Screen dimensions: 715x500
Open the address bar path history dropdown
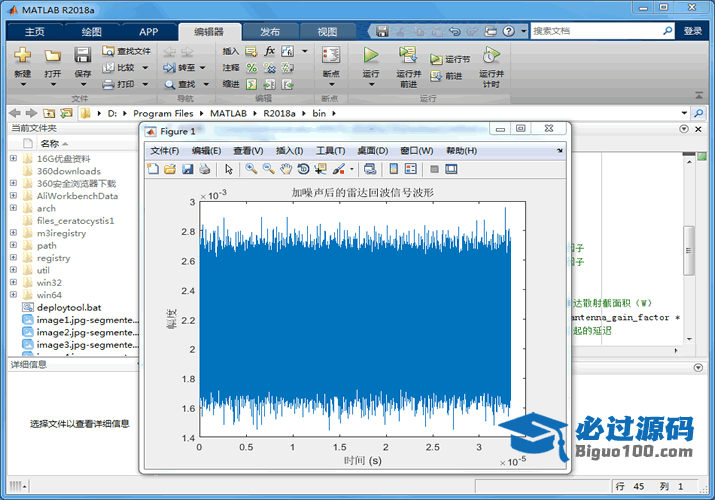pyautogui.click(x=684, y=113)
